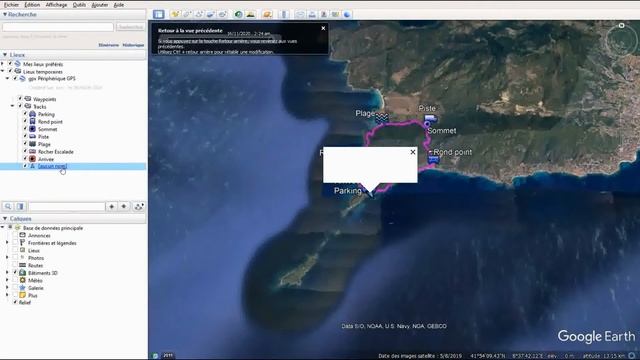640x360 pixels.
Task: Uncheck the Piste track checkbox
Action: point(25,136)
